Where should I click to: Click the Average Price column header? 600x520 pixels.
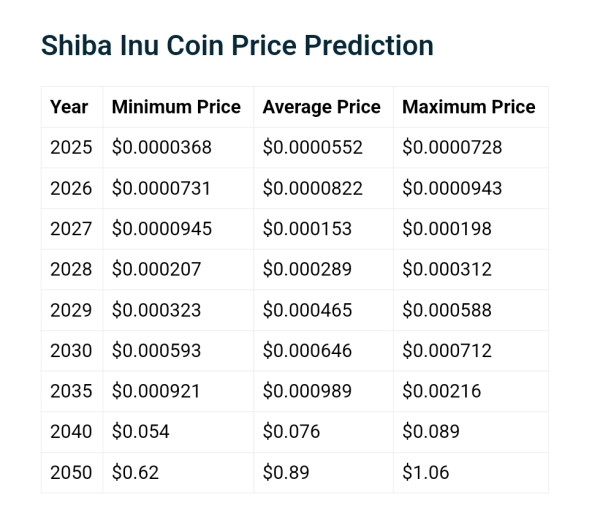coord(321,107)
